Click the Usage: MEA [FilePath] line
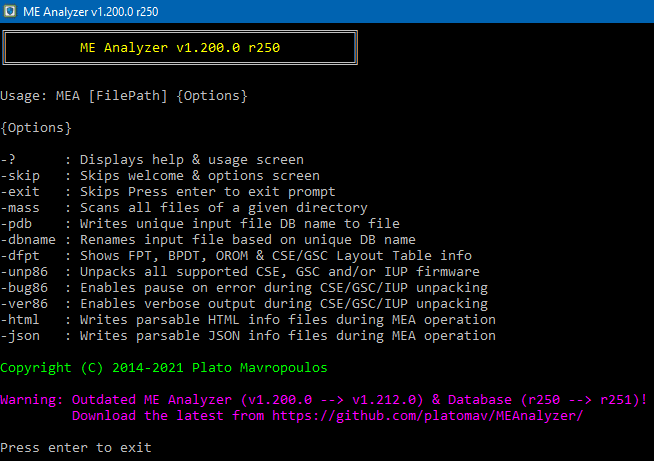This screenshot has width=654, height=461. tap(124, 96)
